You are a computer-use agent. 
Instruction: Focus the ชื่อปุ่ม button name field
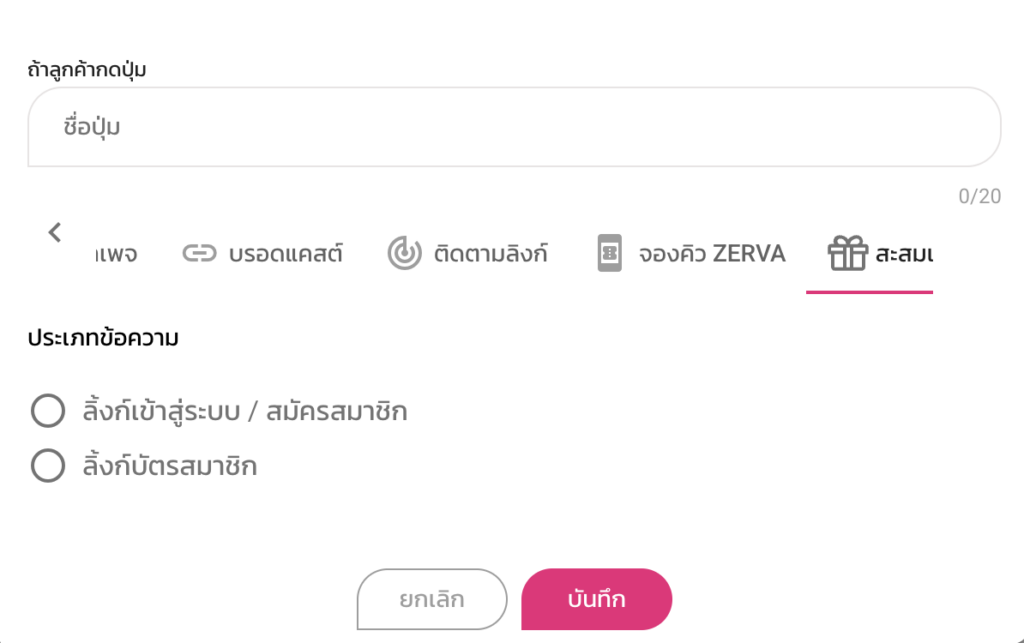[x=514, y=127]
